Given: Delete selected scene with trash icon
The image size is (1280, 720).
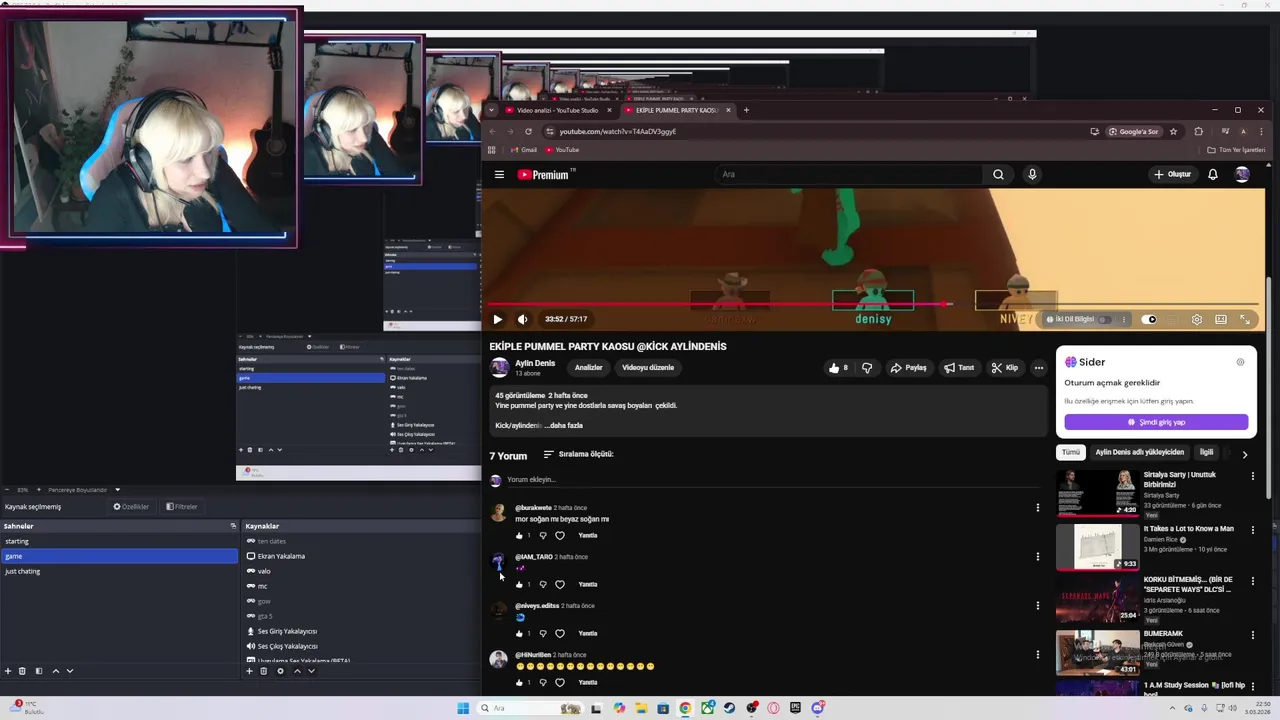Looking at the screenshot, I should 23,671.
